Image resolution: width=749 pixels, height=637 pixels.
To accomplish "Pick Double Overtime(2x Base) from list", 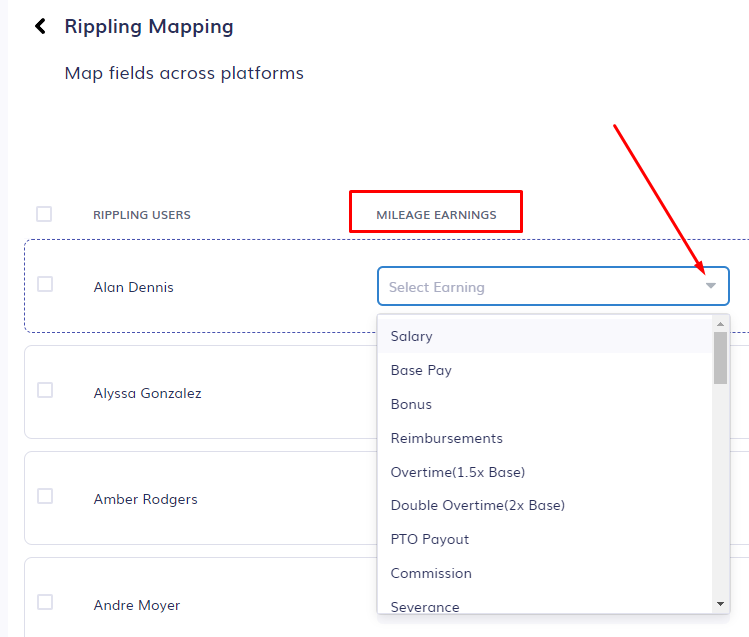I will pos(477,505).
